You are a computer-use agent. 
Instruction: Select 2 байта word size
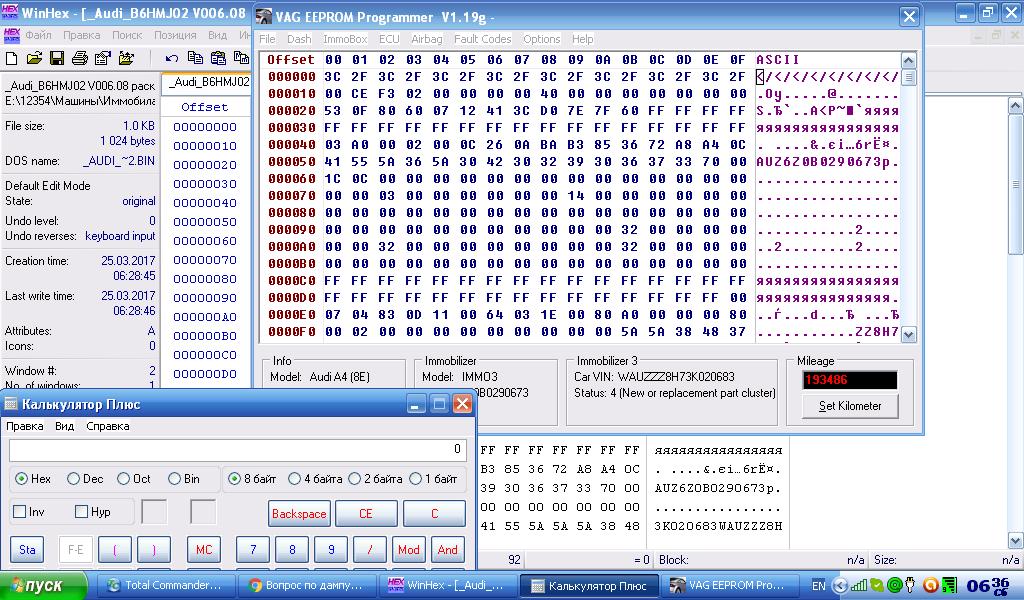coord(355,479)
